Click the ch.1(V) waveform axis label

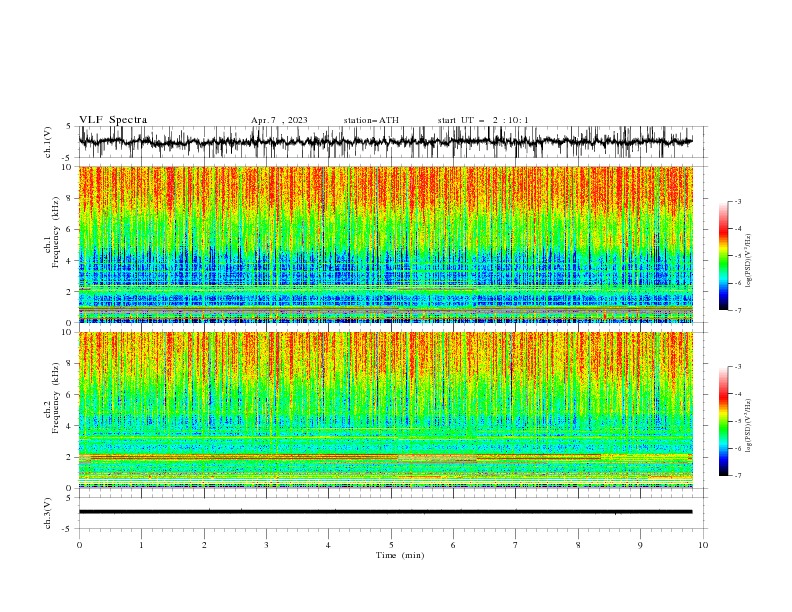point(48,142)
